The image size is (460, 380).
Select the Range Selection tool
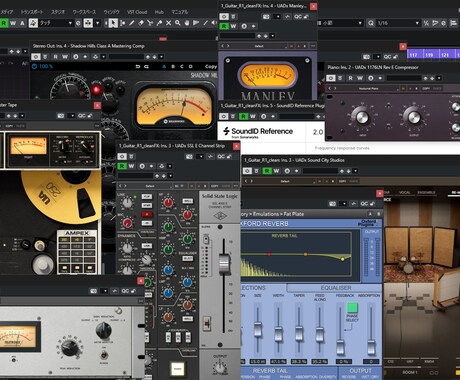[122, 23]
